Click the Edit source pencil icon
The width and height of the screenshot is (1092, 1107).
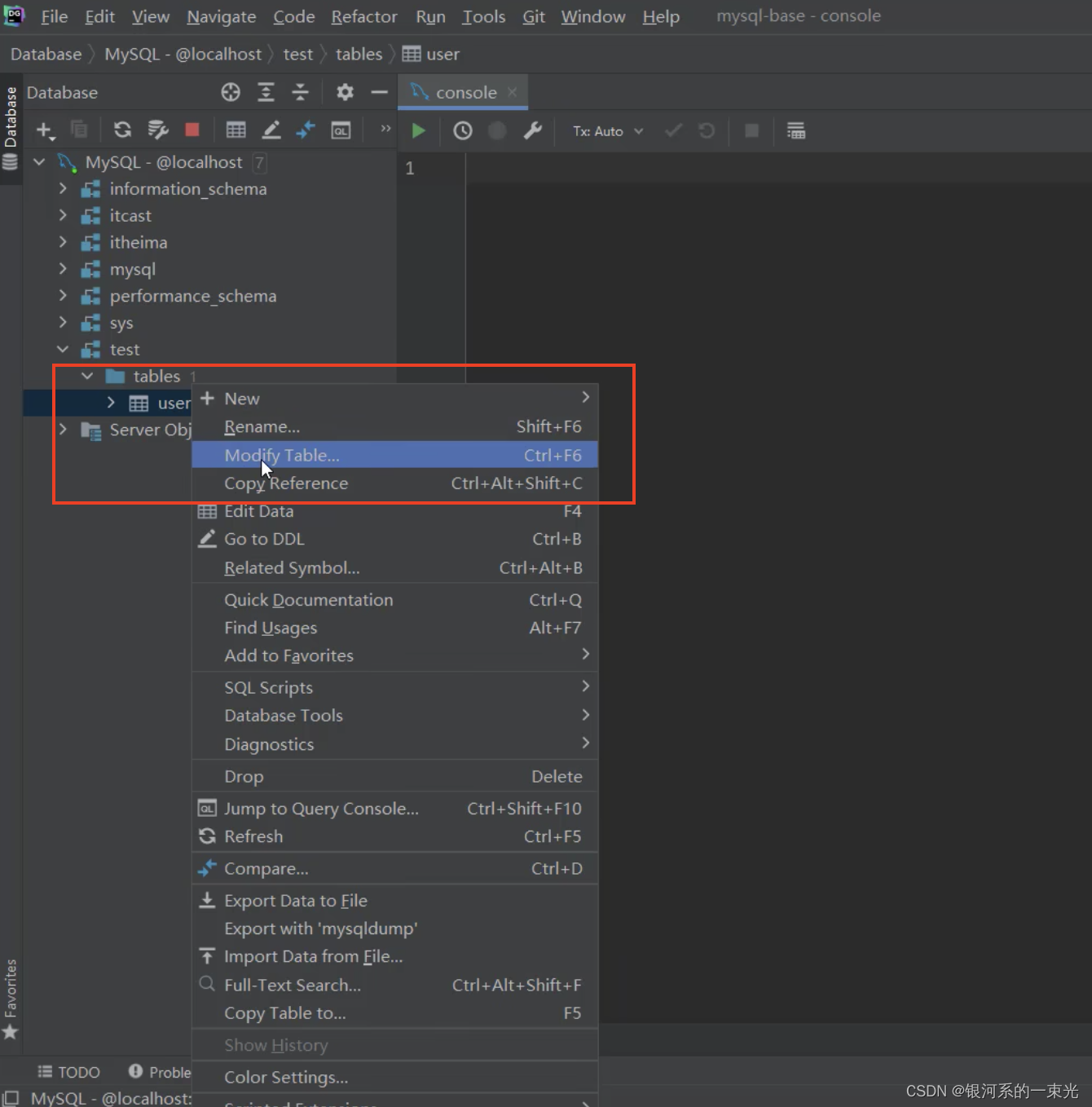pos(271,130)
